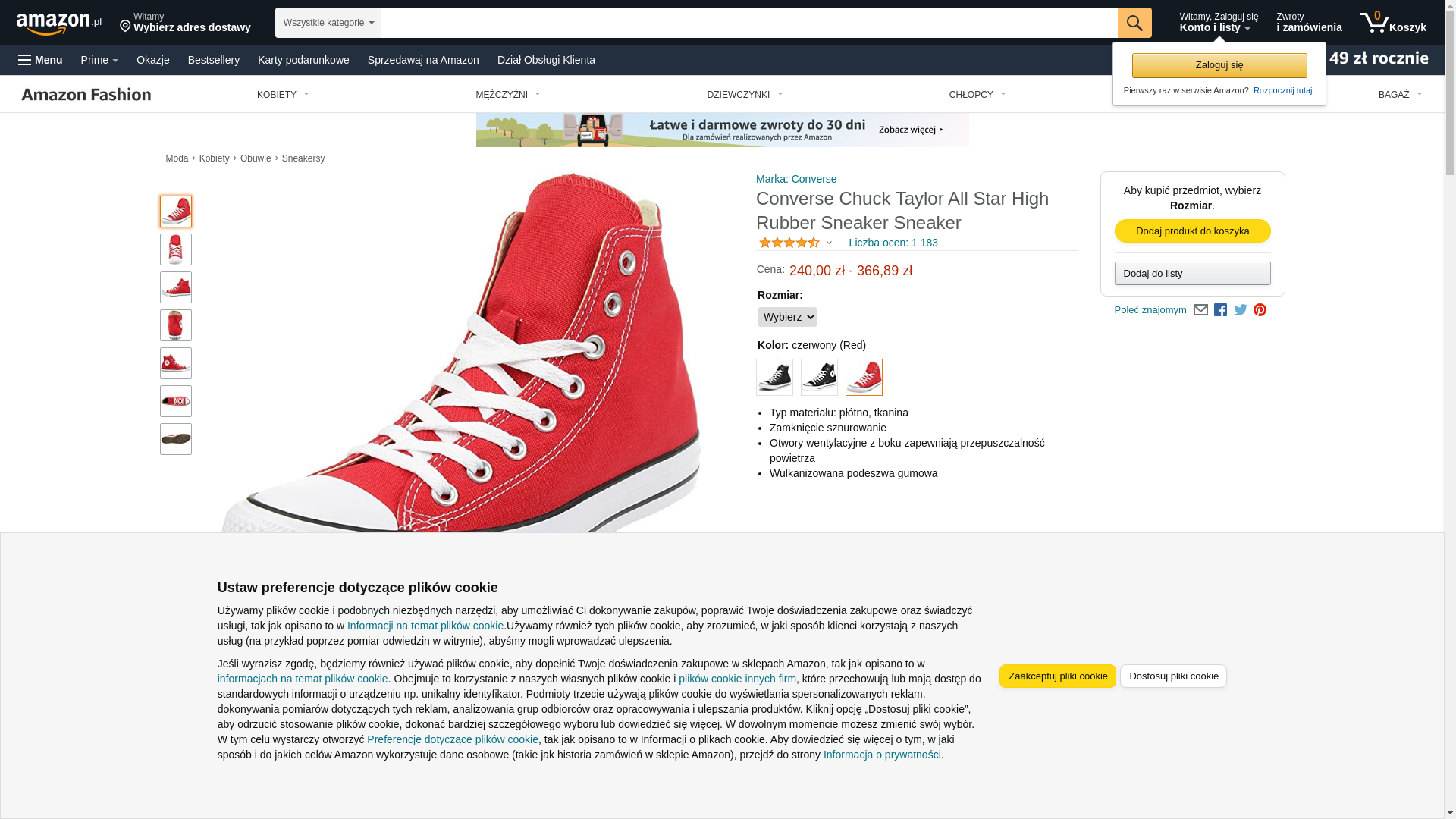1456x819 pixels.
Task: Expand Wszystkie kategorie search dropdown
Action: [x=328, y=23]
